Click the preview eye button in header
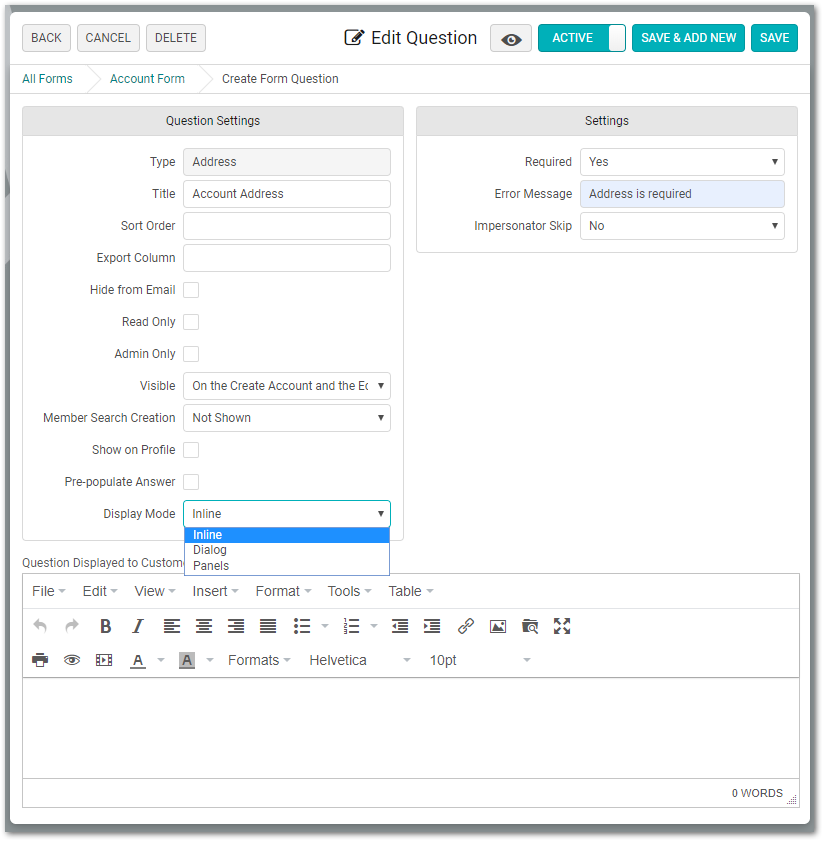Screen dimensions: 823x841 pos(511,39)
